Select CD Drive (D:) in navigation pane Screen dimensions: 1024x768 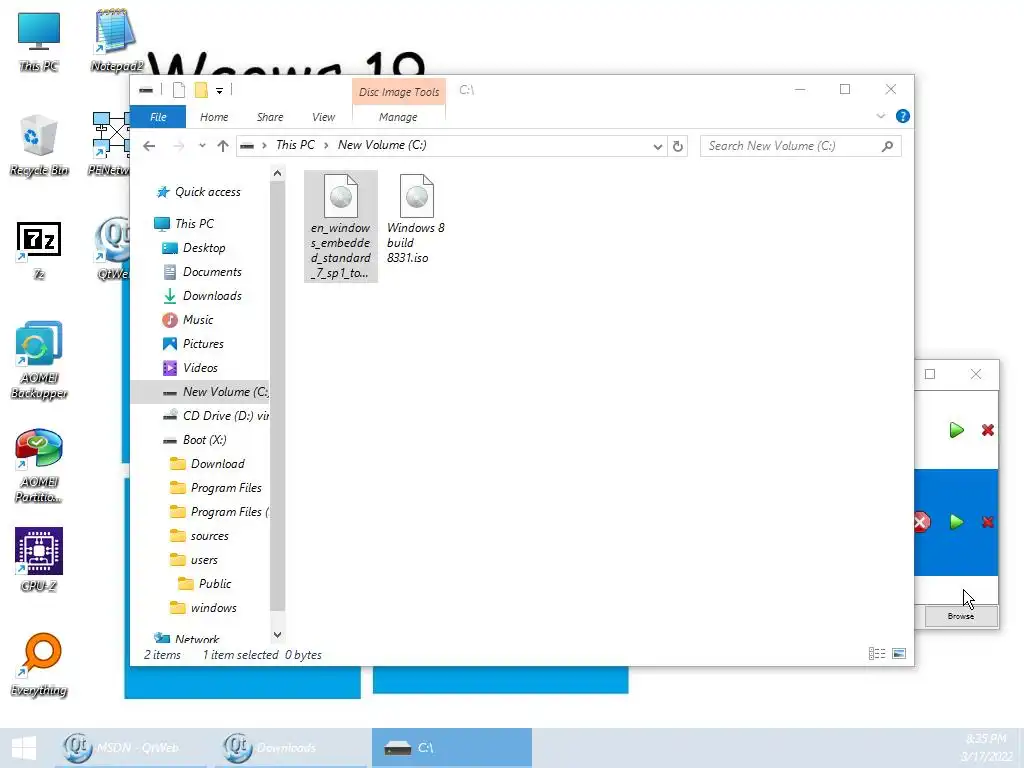(215, 416)
